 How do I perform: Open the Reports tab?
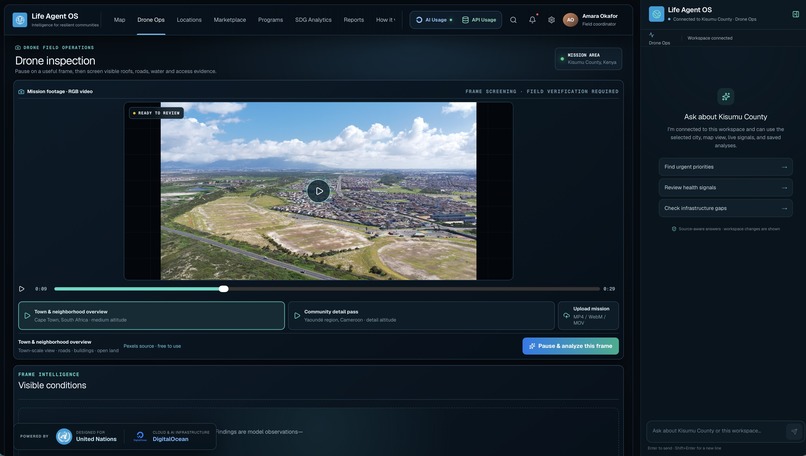(x=354, y=20)
